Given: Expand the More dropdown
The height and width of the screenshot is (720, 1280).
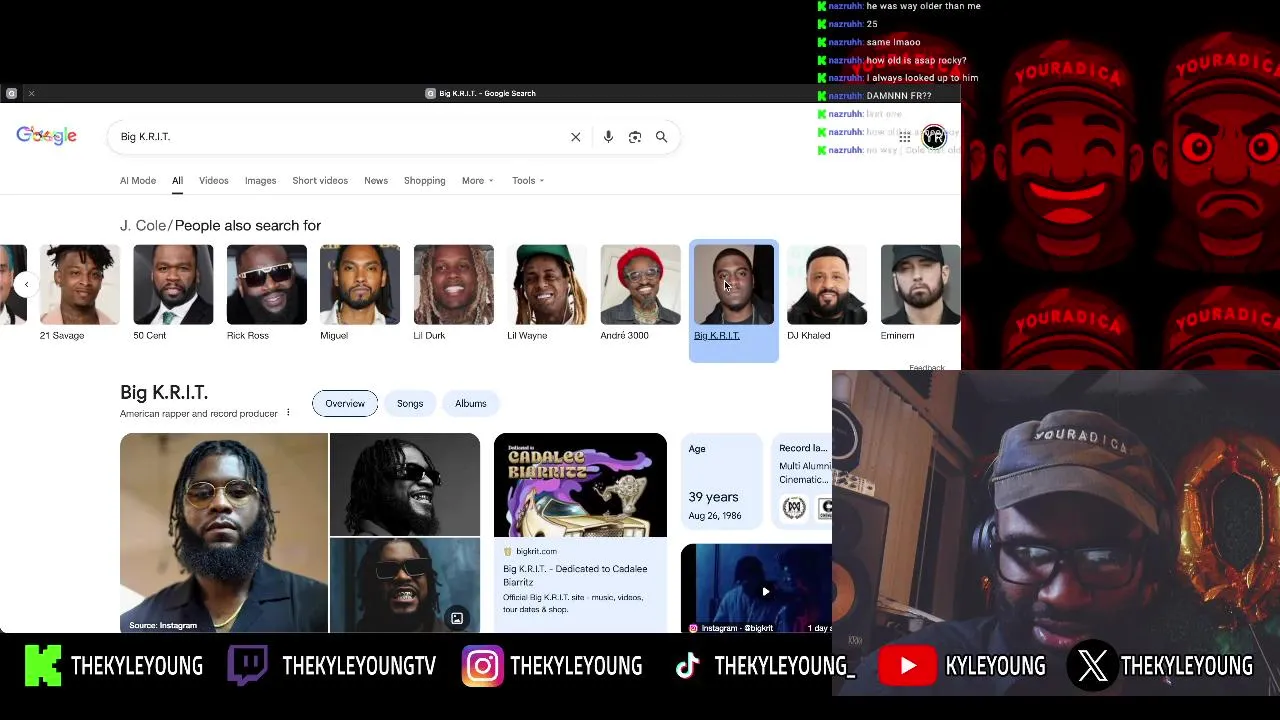Looking at the screenshot, I should (x=478, y=181).
